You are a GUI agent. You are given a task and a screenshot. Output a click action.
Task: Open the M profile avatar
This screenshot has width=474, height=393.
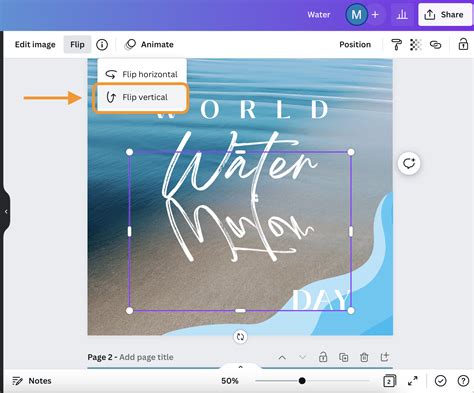(x=356, y=15)
